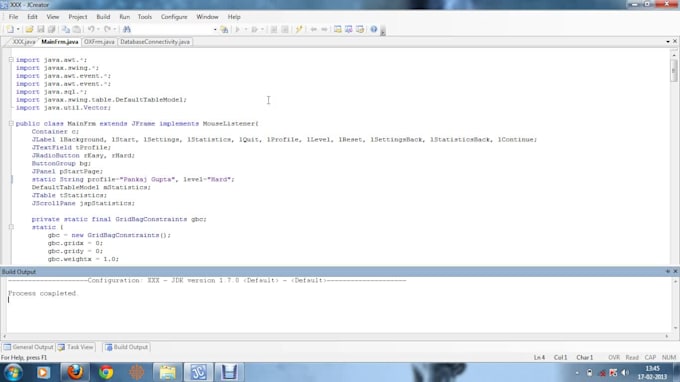Open the search text combo box dropdown
This screenshot has width=680, height=382.
(215, 29)
